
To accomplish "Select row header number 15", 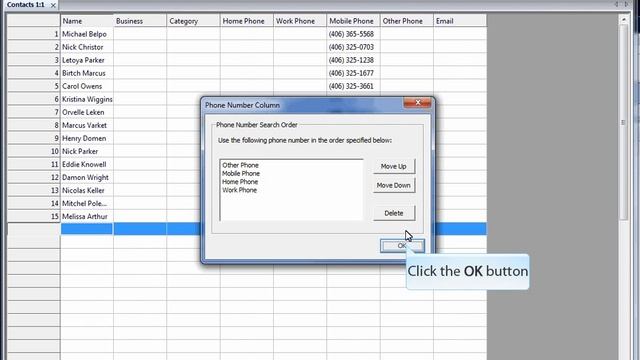I will coord(34,216).
